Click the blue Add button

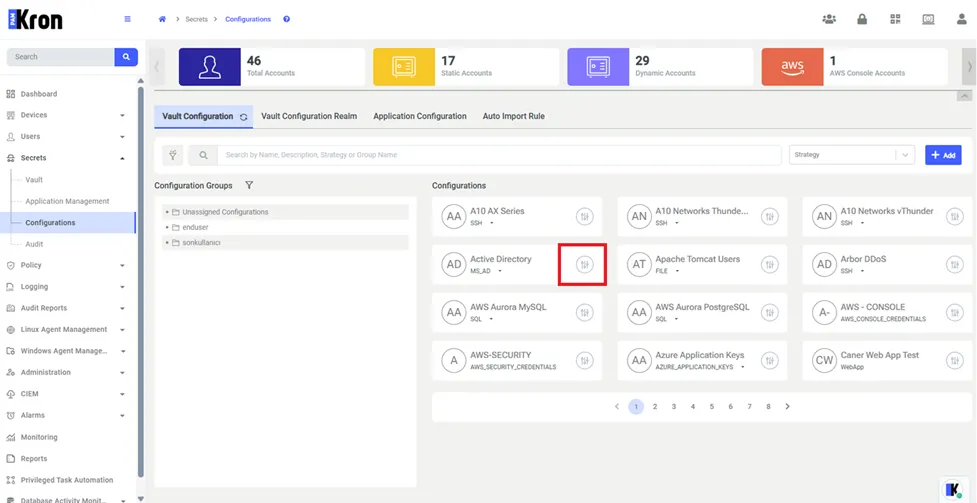point(943,155)
